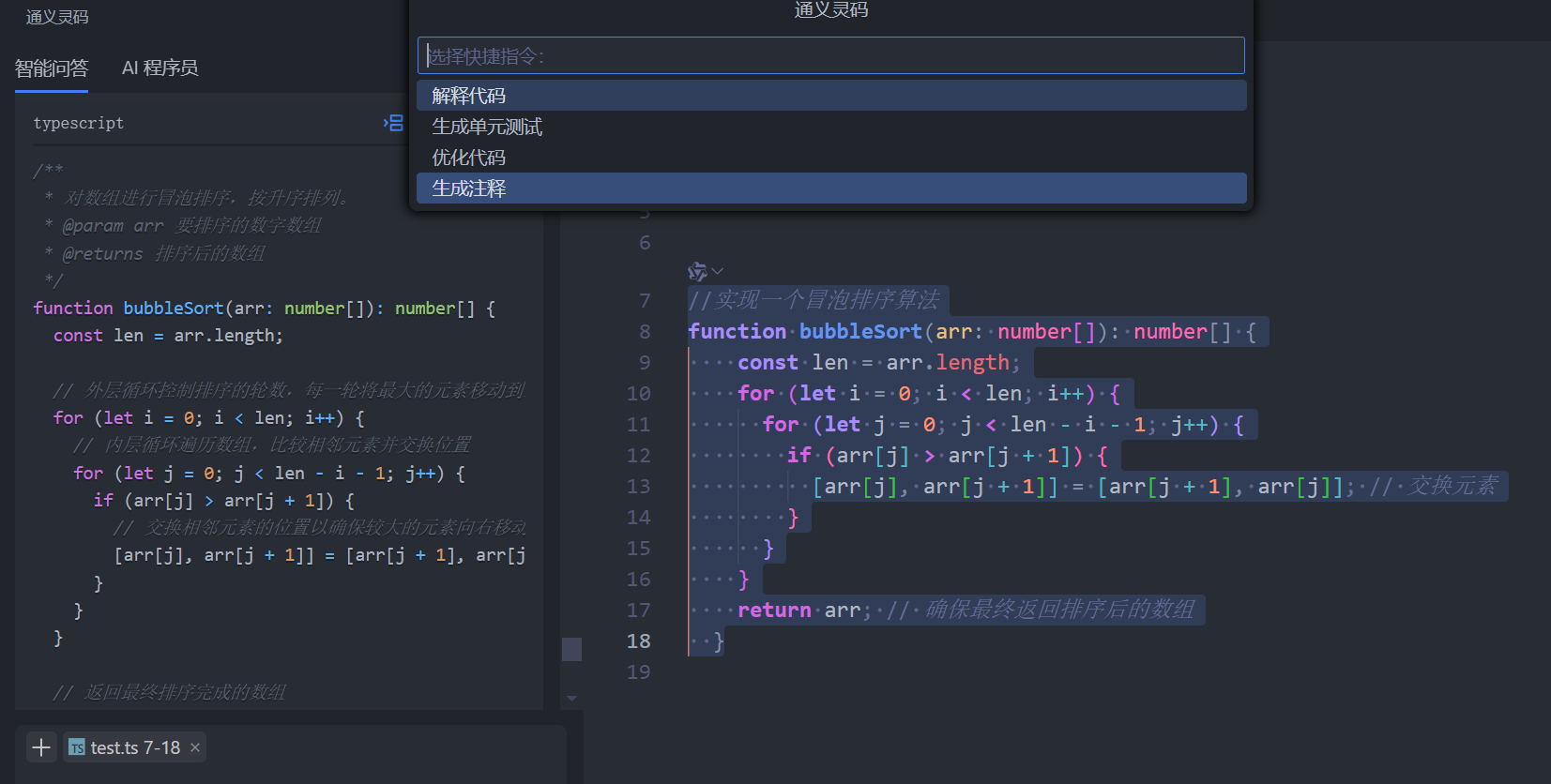1551x784 pixels.
Task: Click typescript language label in chat code block
Action: (x=79, y=123)
